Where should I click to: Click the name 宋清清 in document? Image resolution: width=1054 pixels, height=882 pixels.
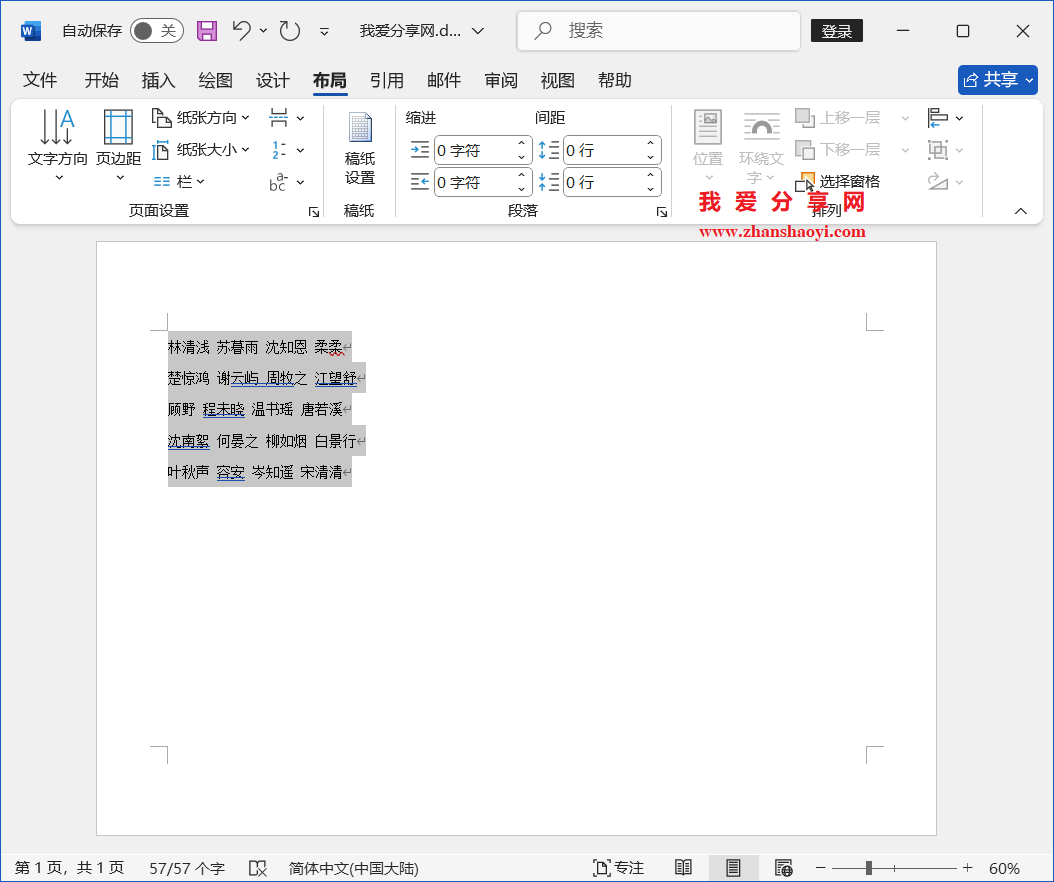point(321,472)
